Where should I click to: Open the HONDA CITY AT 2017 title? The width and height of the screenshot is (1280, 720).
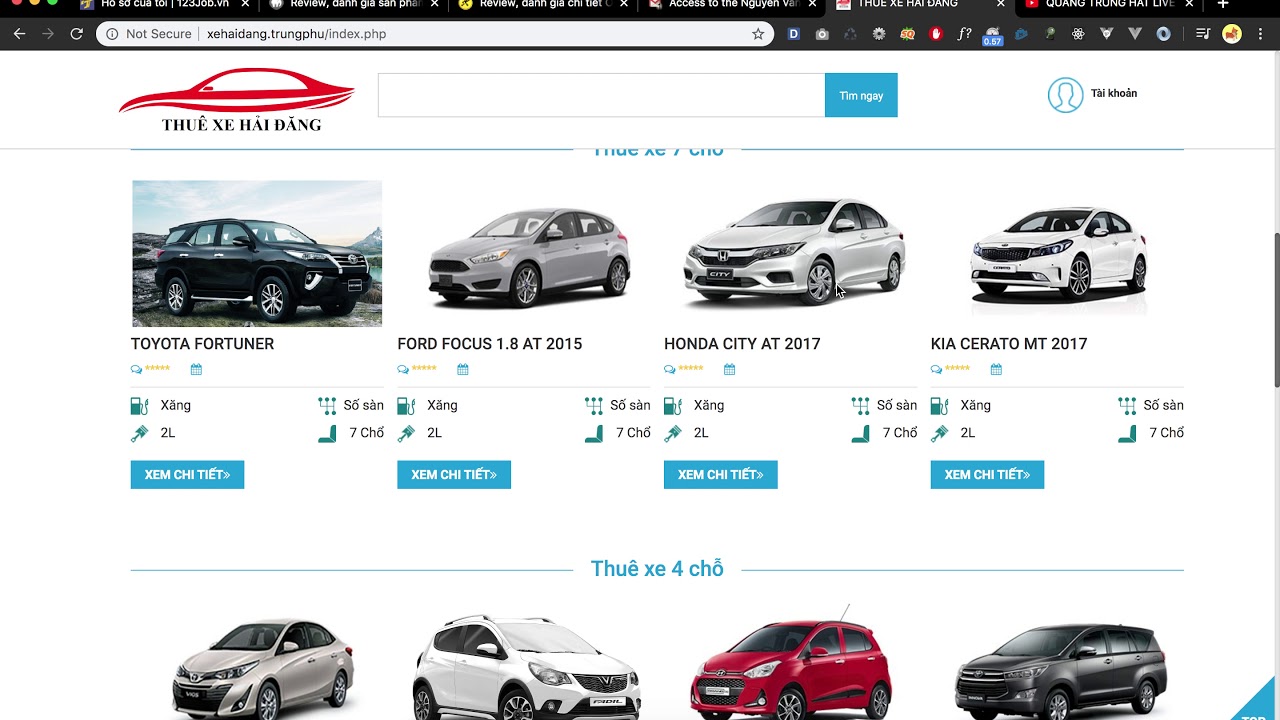point(742,344)
